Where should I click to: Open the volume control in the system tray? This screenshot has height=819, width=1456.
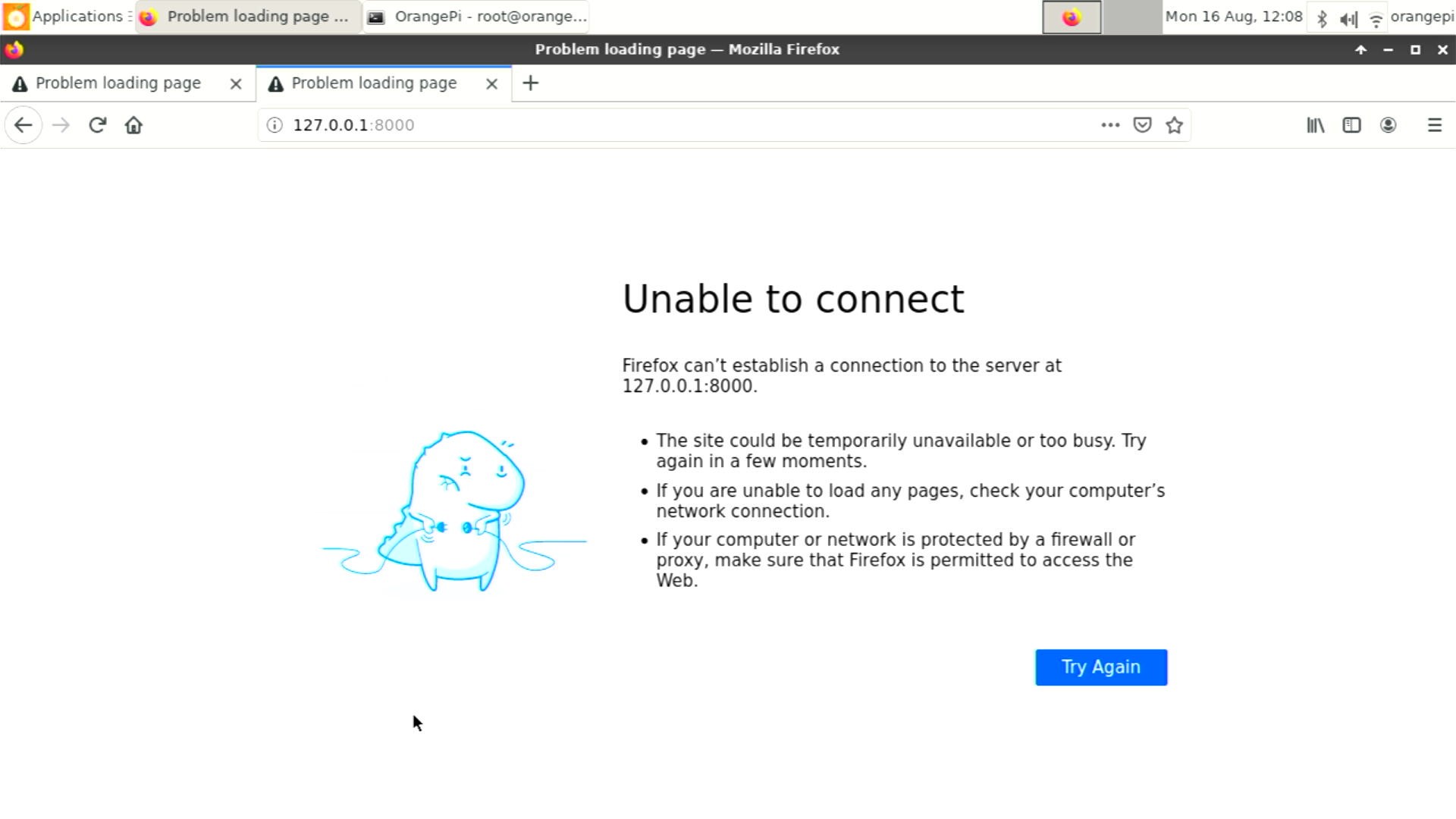coord(1348,19)
